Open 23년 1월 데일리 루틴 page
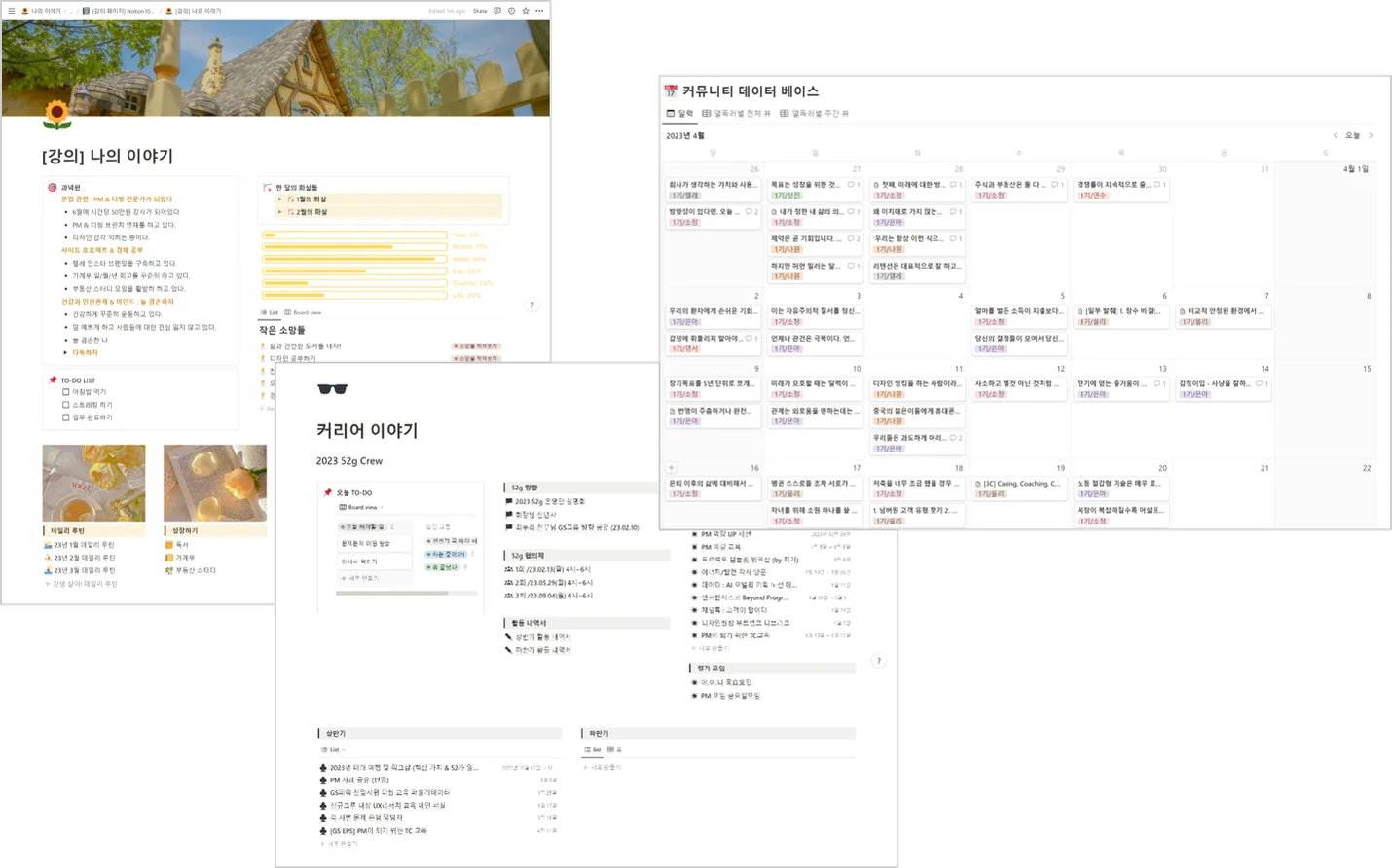The image size is (1392, 868). pyautogui.click(x=80, y=545)
